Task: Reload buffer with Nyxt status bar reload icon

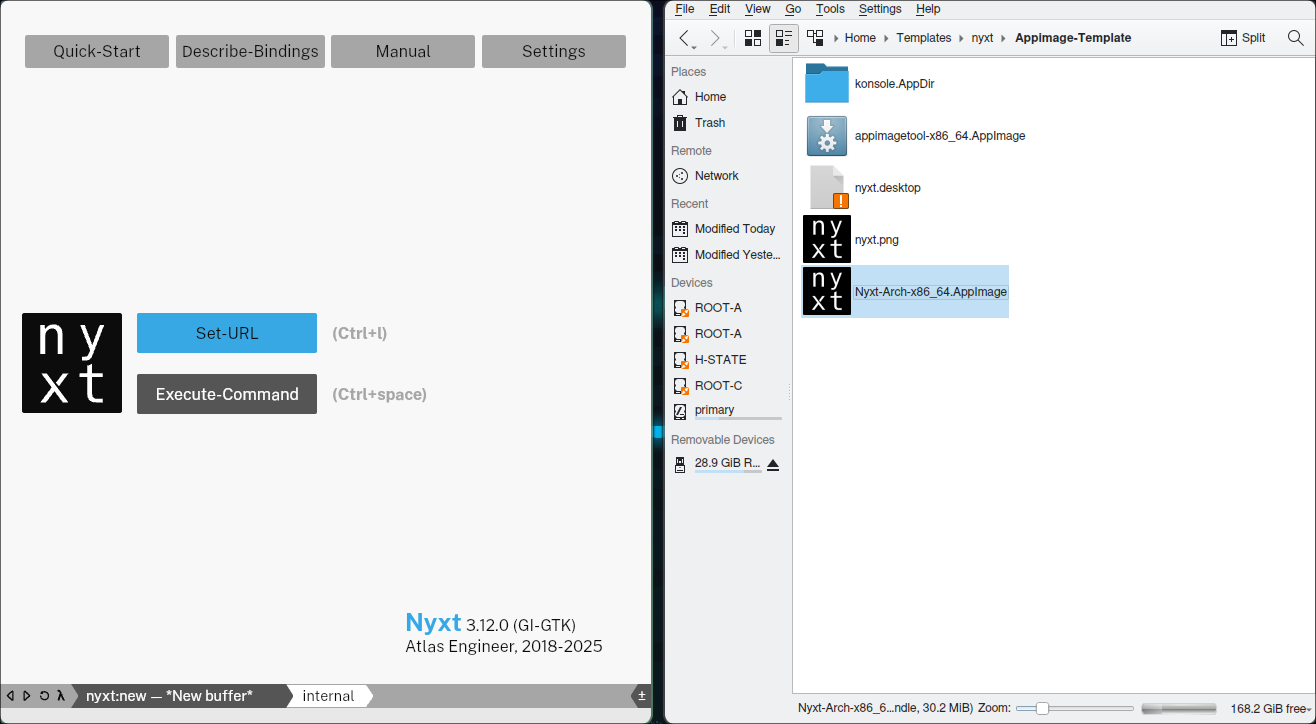Action: pyautogui.click(x=44, y=696)
